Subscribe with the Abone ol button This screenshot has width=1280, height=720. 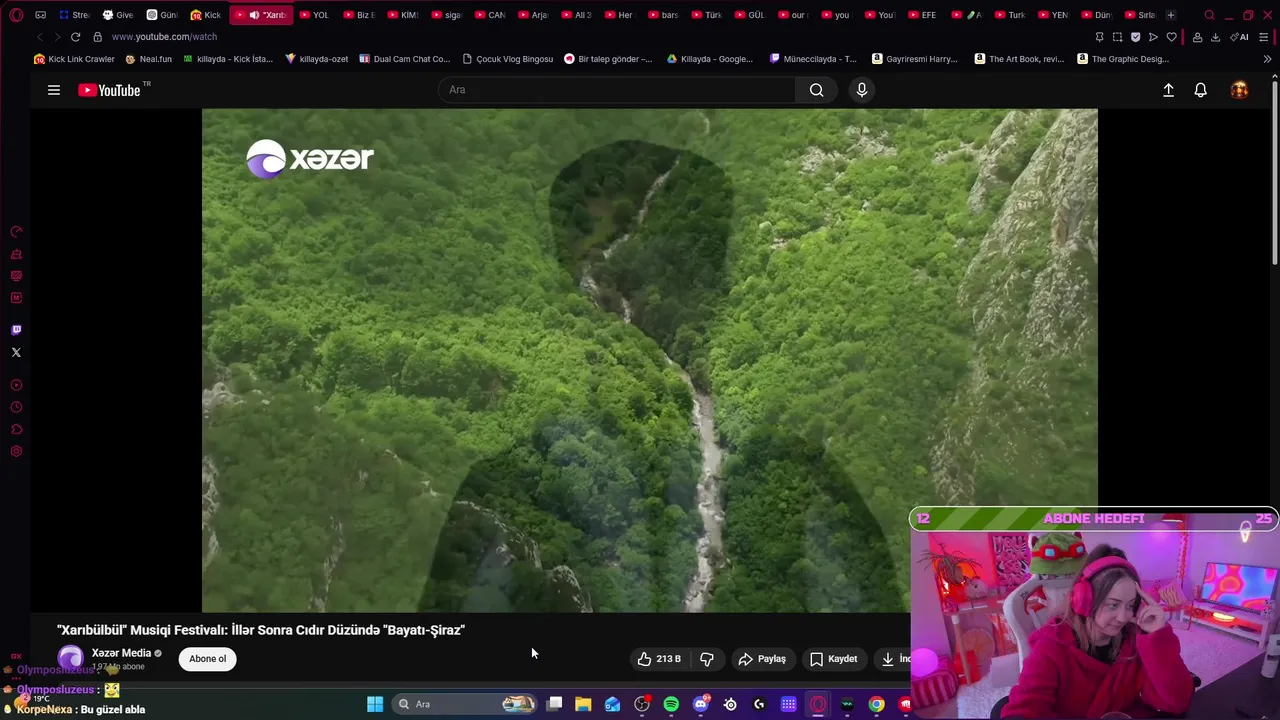pos(208,659)
